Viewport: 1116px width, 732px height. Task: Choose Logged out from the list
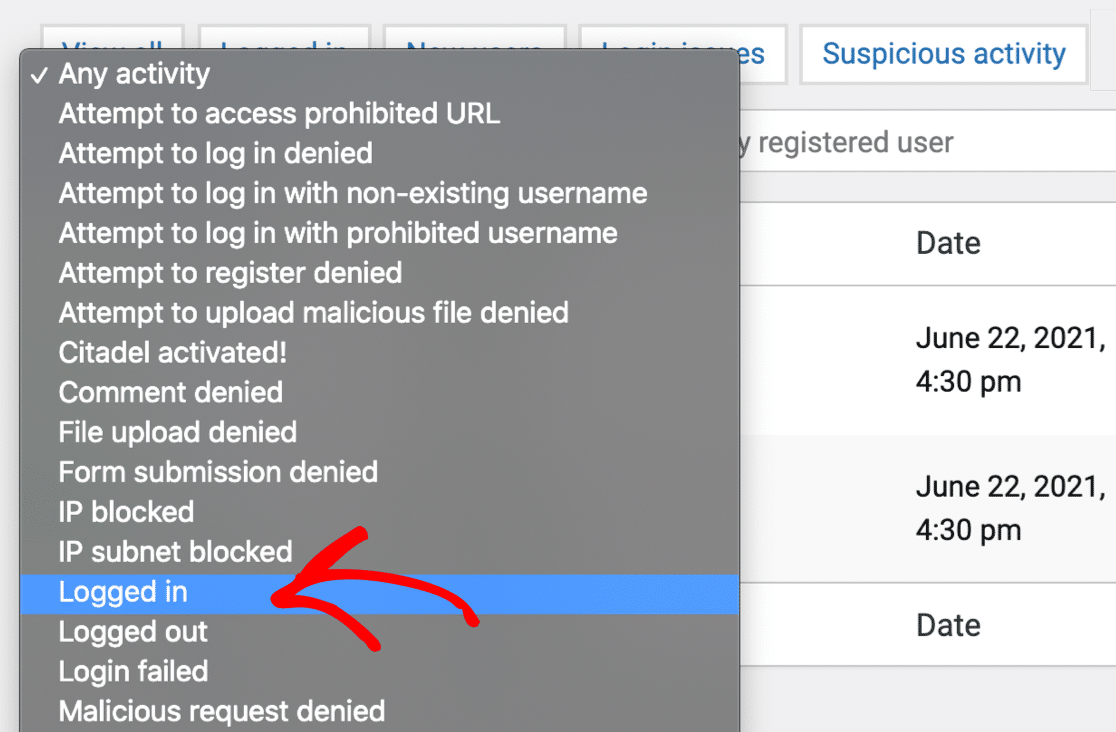[133, 632]
